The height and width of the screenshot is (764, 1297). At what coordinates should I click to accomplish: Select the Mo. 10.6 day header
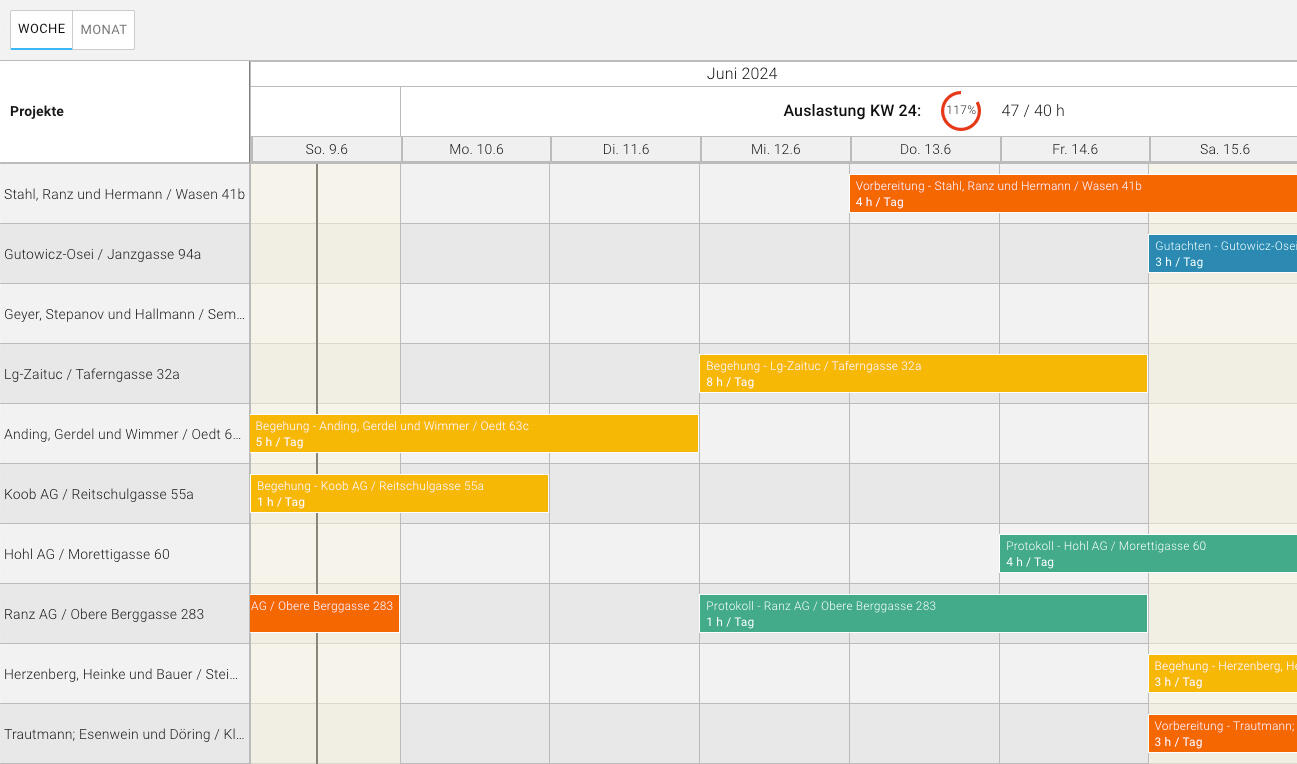pos(476,149)
